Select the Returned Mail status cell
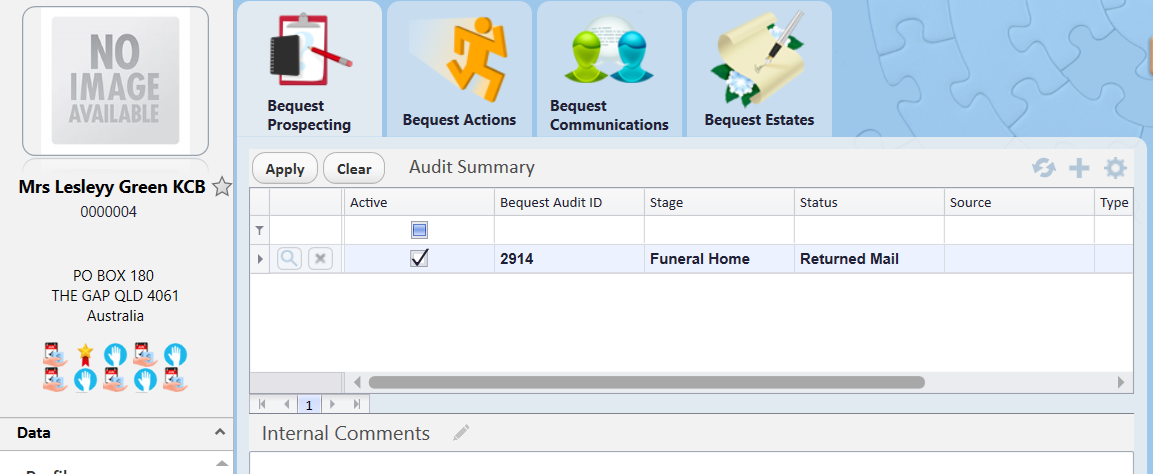 869,259
